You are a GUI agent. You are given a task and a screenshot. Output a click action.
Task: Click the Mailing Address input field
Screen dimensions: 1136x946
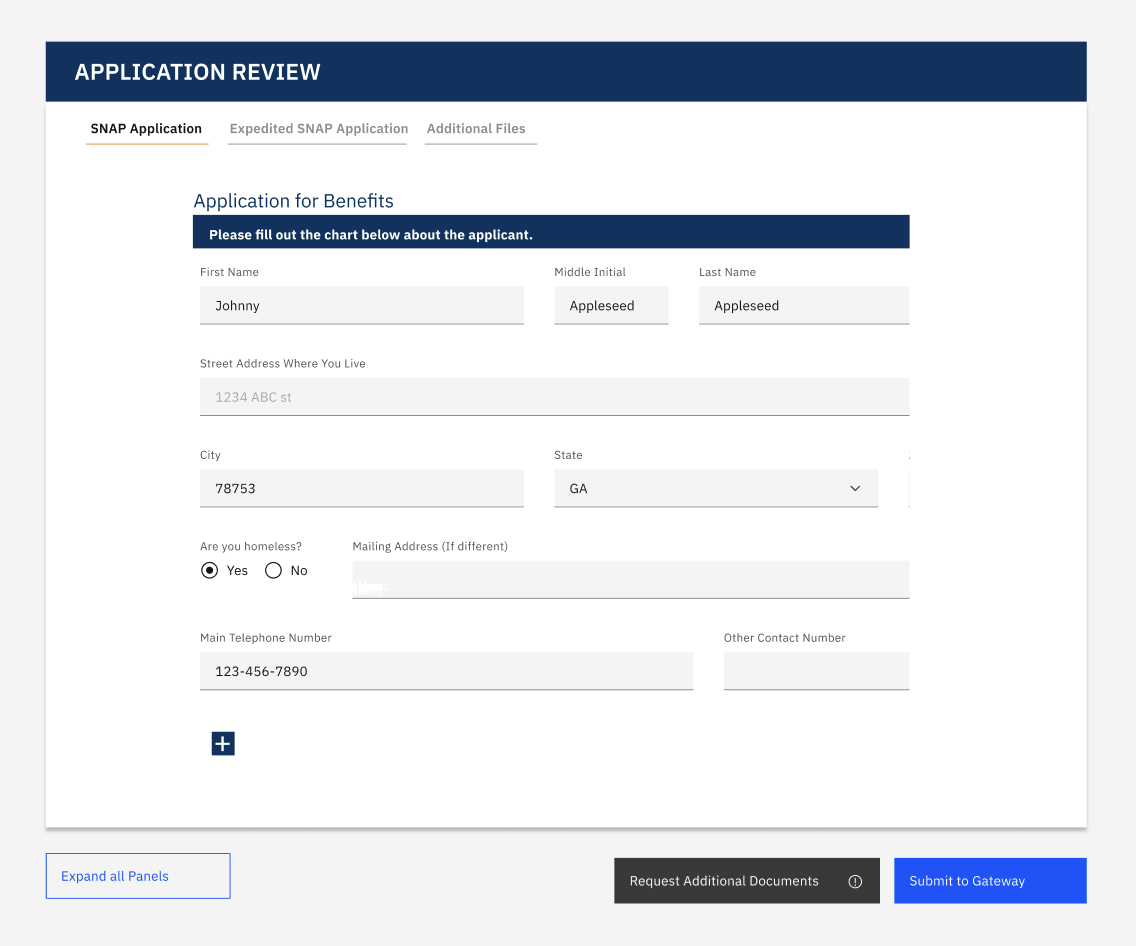coord(630,579)
